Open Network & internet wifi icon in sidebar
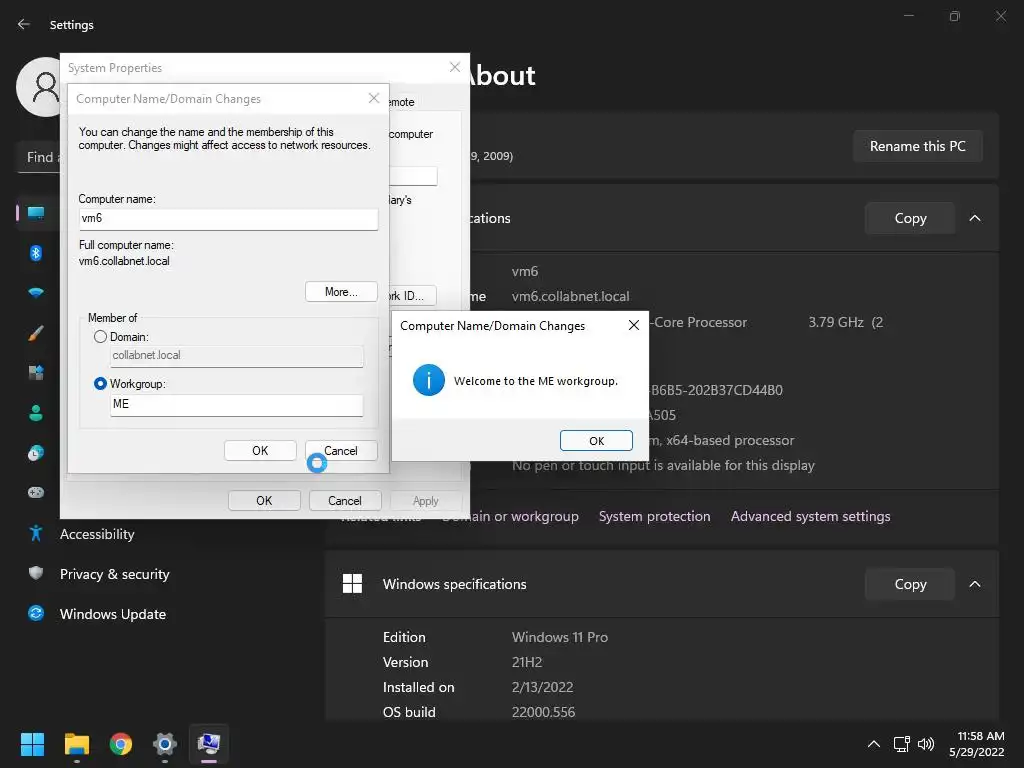This screenshot has height=768, width=1024. click(36, 293)
